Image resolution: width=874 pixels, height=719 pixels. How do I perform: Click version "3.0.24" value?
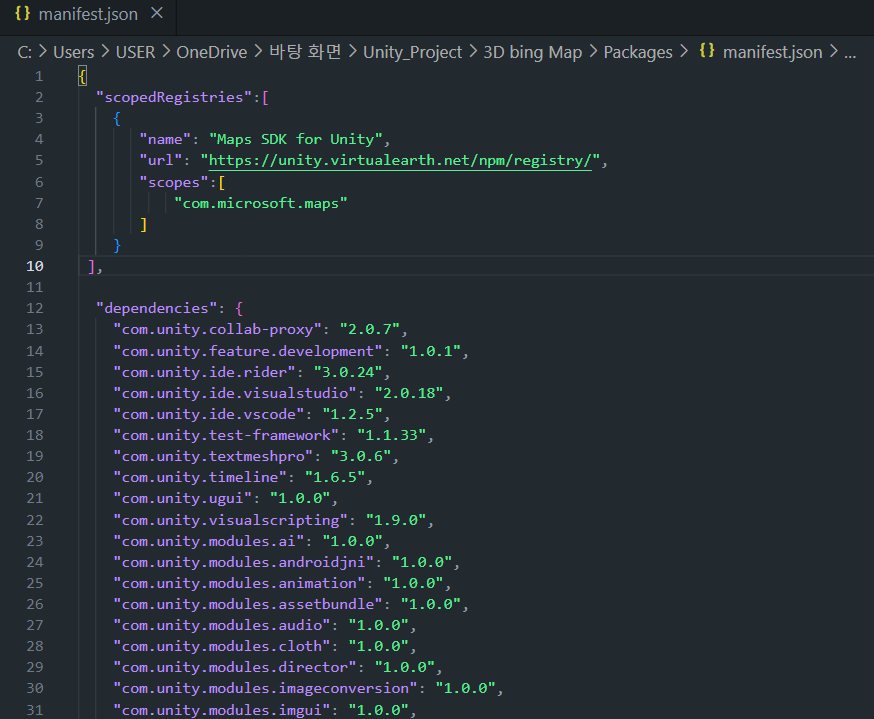tap(348, 372)
